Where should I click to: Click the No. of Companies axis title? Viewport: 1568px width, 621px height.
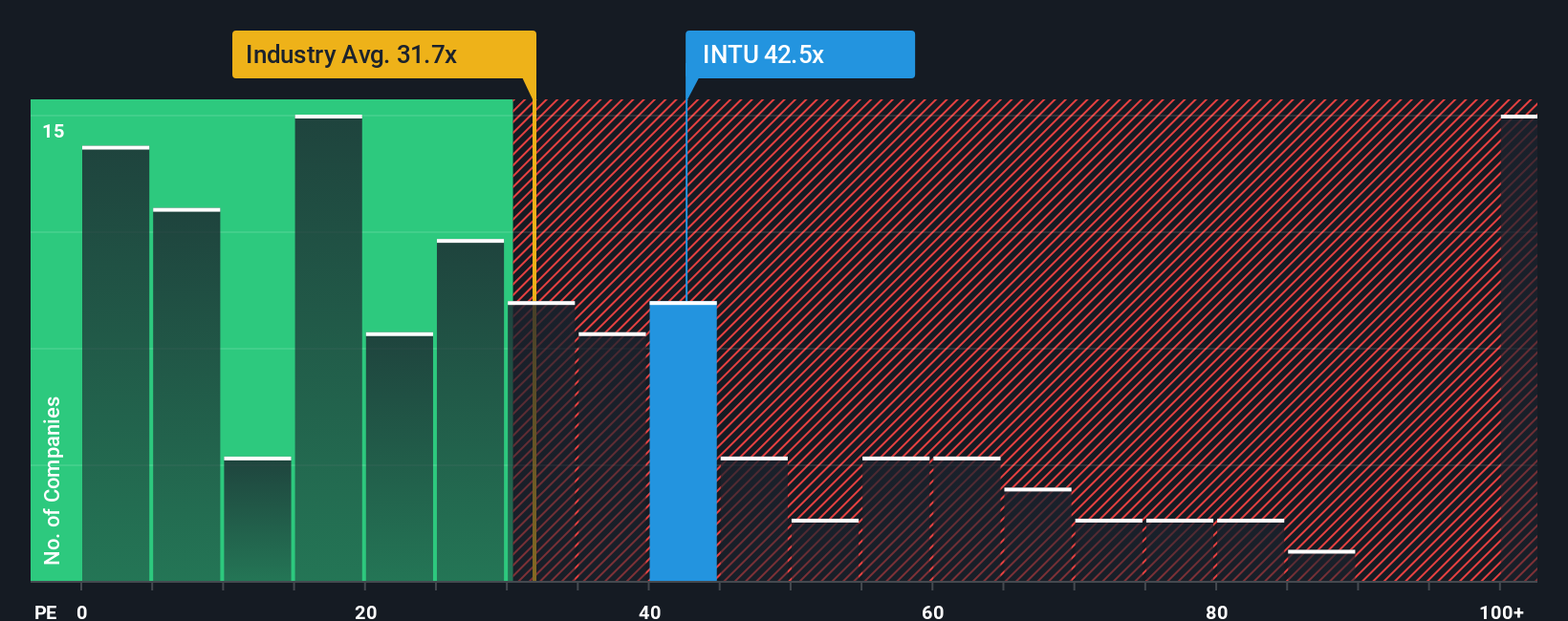(x=53, y=481)
